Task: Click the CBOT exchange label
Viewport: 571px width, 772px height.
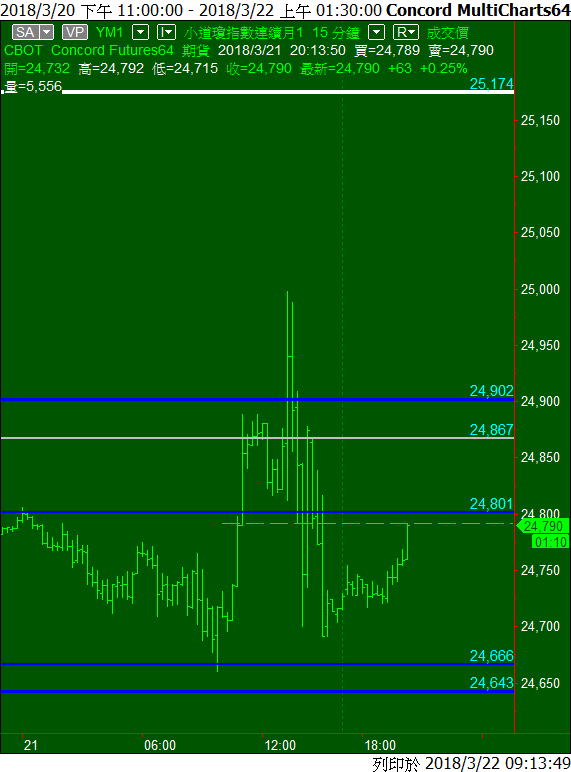Action: [x=23, y=50]
